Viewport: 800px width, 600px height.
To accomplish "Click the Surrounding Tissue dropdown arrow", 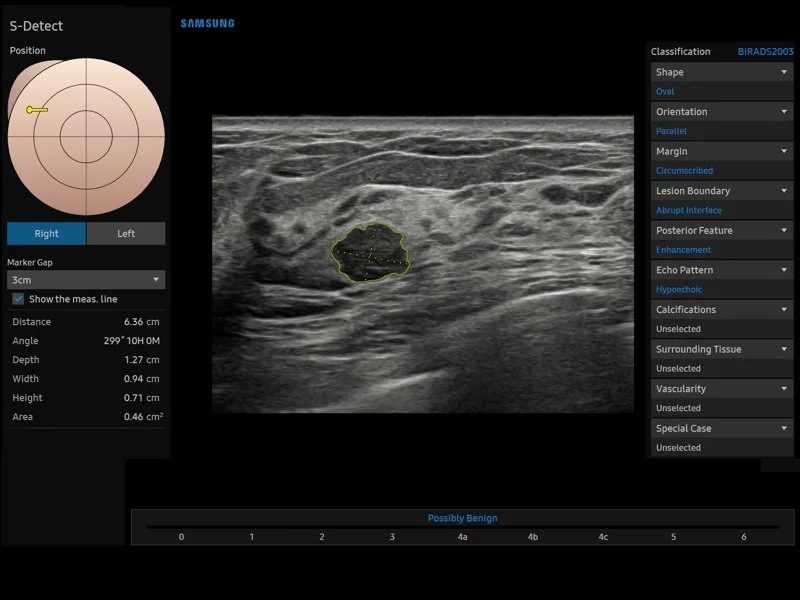I will click(x=784, y=350).
